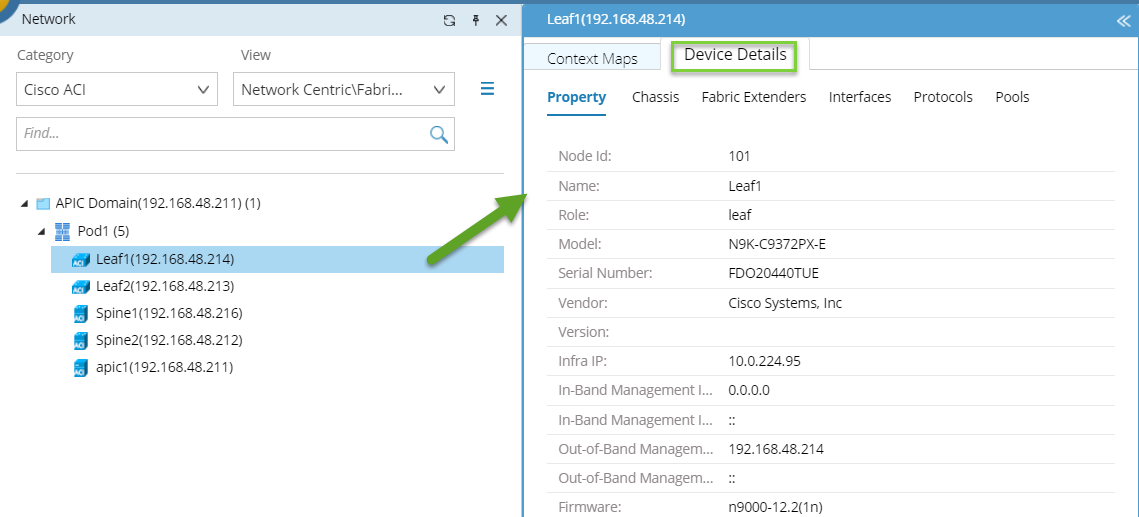The image size is (1139, 517).
Task: Select Spine2(192.168.48.212) in the tree
Action: pos(169,340)
